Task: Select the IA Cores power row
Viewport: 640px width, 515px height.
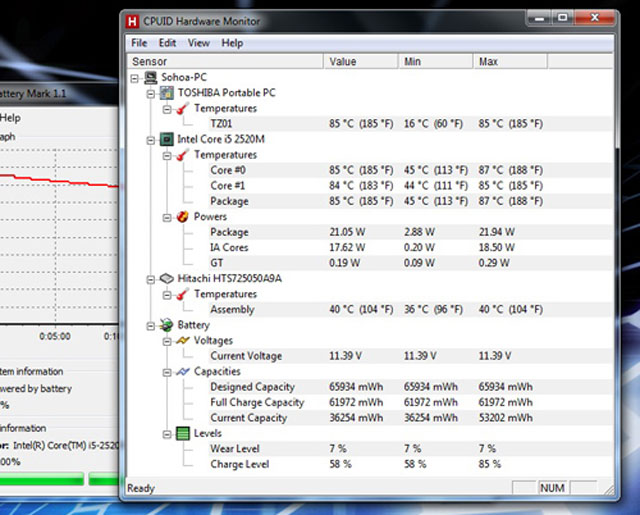Action: (x=409, y=248)
